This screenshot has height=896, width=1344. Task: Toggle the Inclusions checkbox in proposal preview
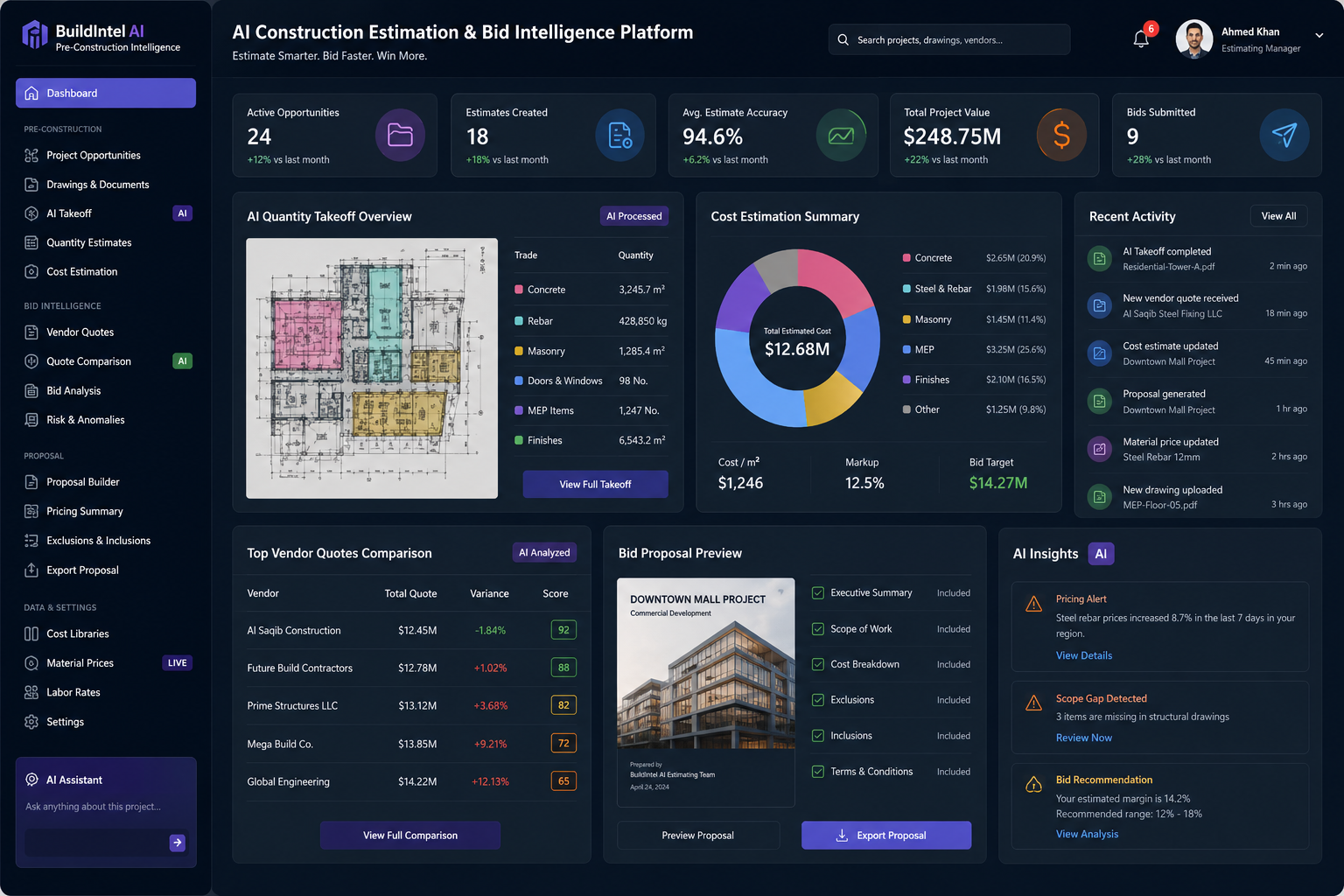[x=818, y=736]
